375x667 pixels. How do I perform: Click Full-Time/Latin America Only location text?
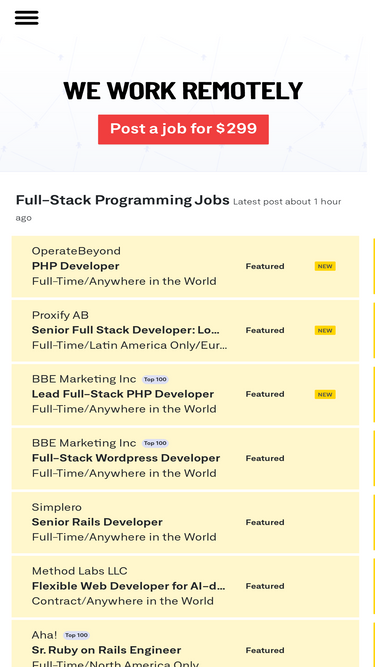tap(129, 345)
